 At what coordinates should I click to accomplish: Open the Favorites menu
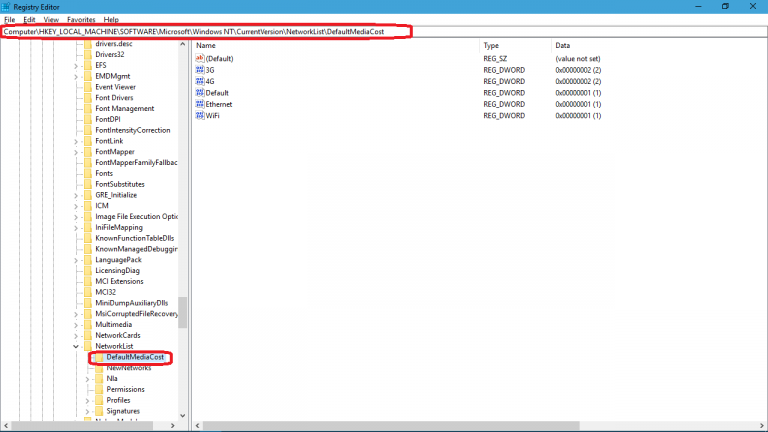pyautogui.click(x=81, y=19)
